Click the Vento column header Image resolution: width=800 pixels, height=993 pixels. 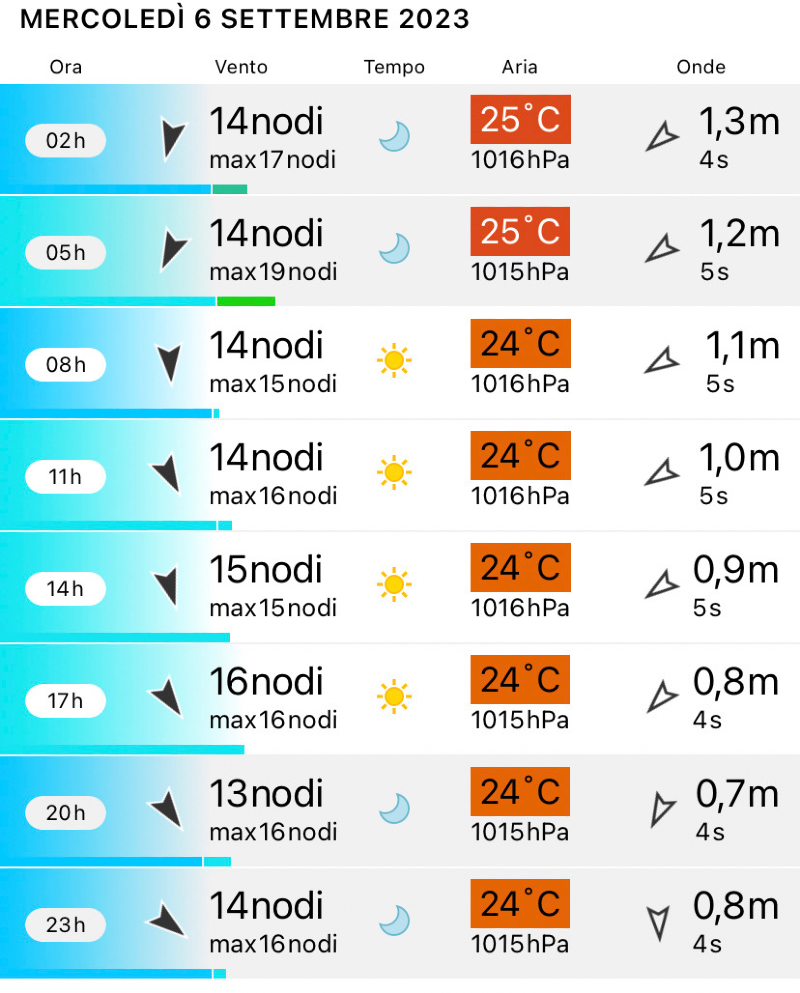(x=241, y=67)
